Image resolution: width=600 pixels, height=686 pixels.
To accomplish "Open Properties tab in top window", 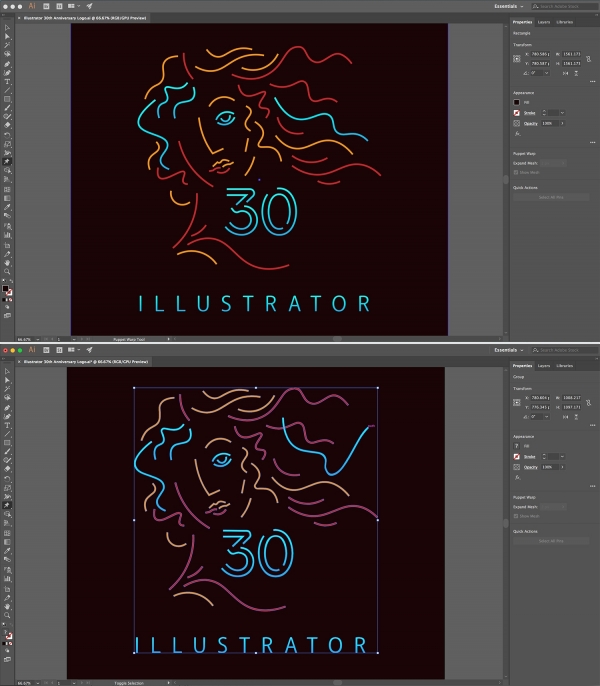I will [x=522, y=22].
